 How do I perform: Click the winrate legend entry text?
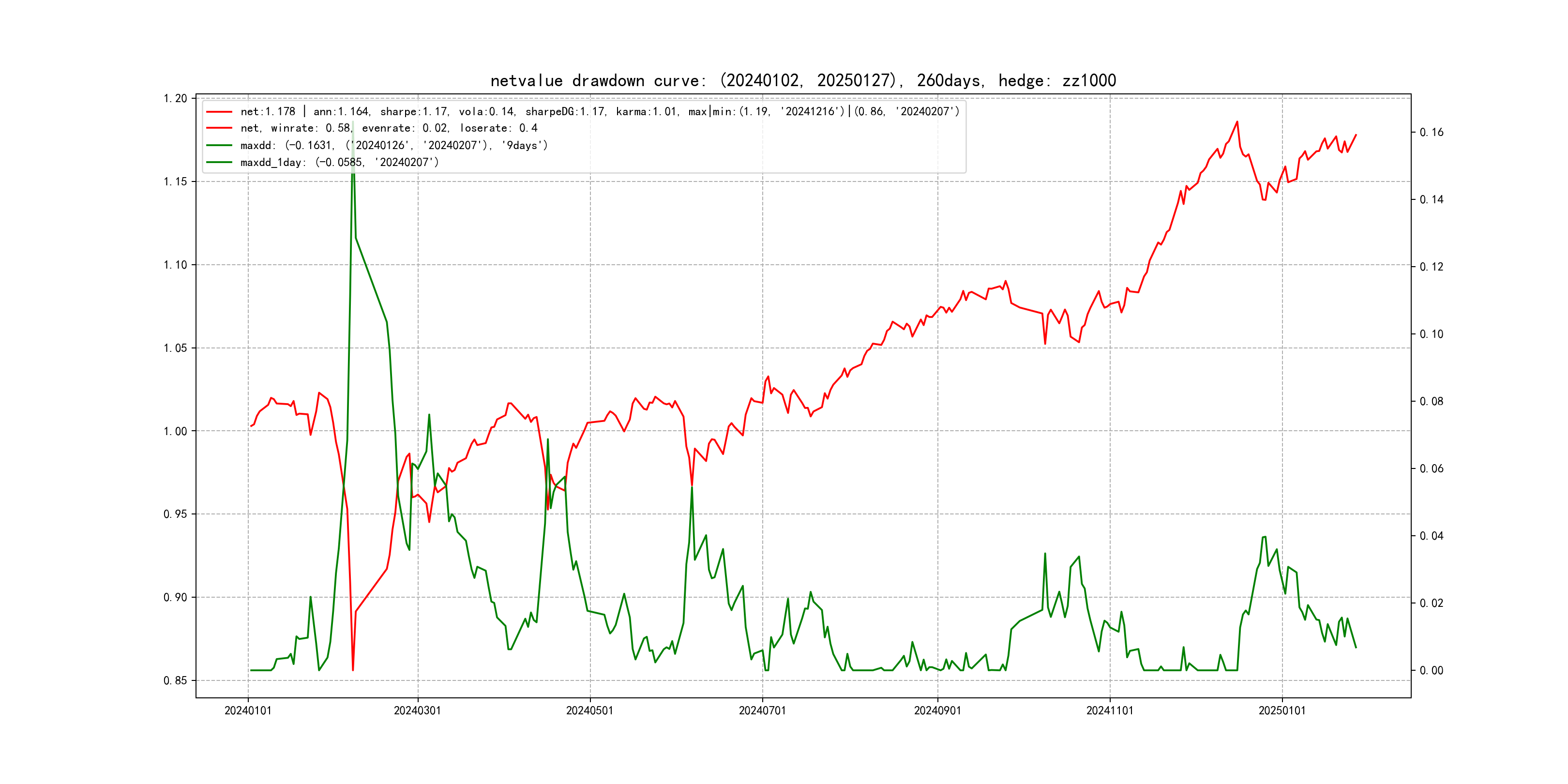[x=388, y=128]
